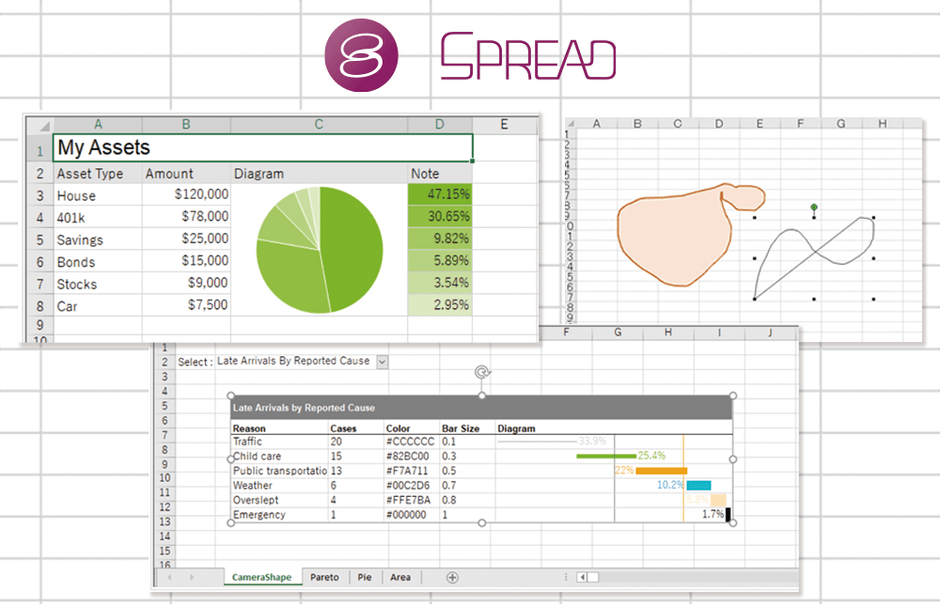Image resolution: width=940 pixels, height=604 pixels.
Task: Click the Weather reason cell
Action: pyautogui.click(x=279, y=485)
